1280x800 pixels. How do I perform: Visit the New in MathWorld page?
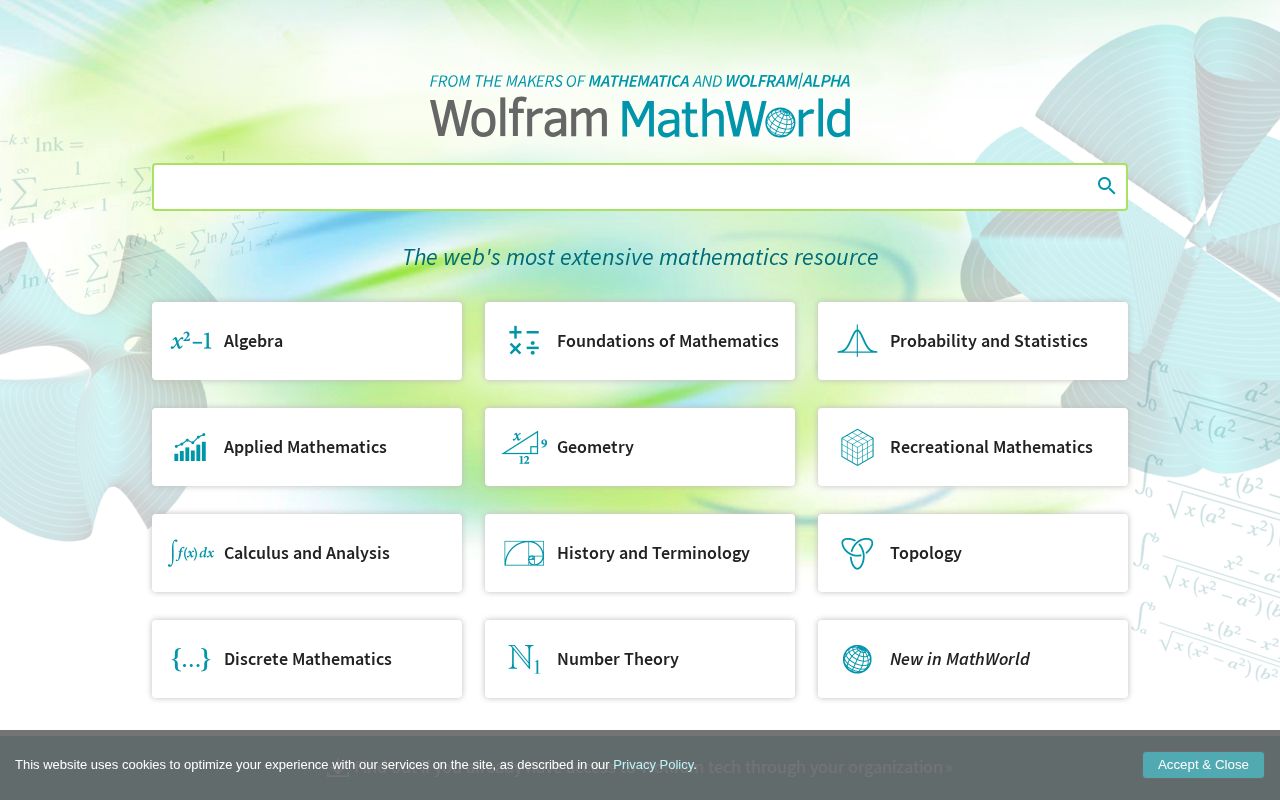(959, 659)
